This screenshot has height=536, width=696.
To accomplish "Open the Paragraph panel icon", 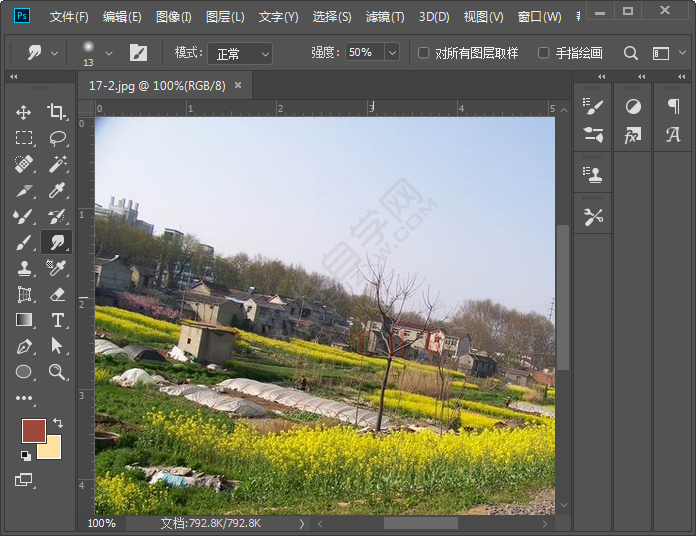I will tap(673, 106).
